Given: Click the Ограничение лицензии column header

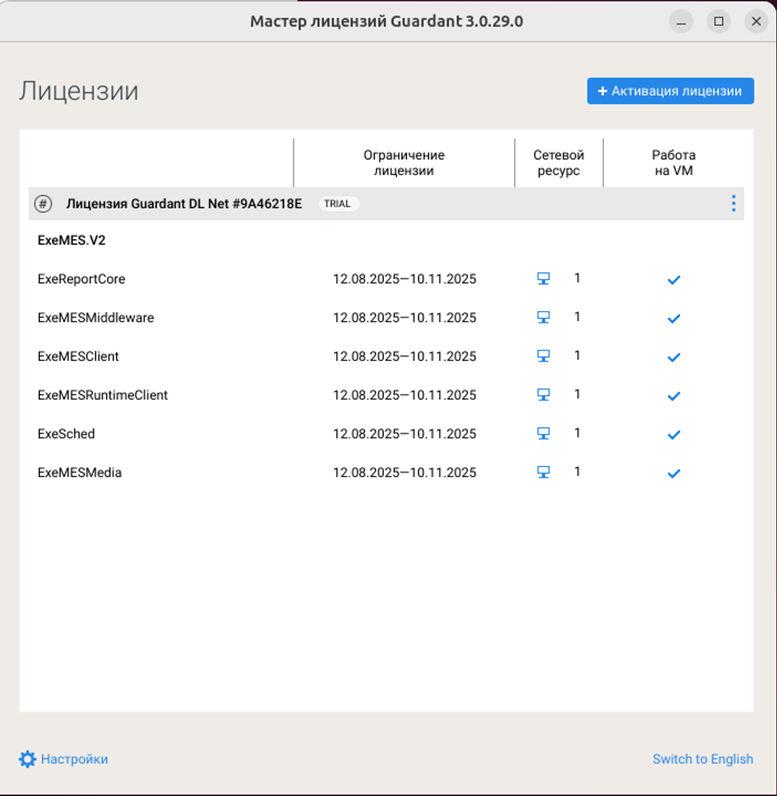Looking at the screenshot, I should pos(404,162).
